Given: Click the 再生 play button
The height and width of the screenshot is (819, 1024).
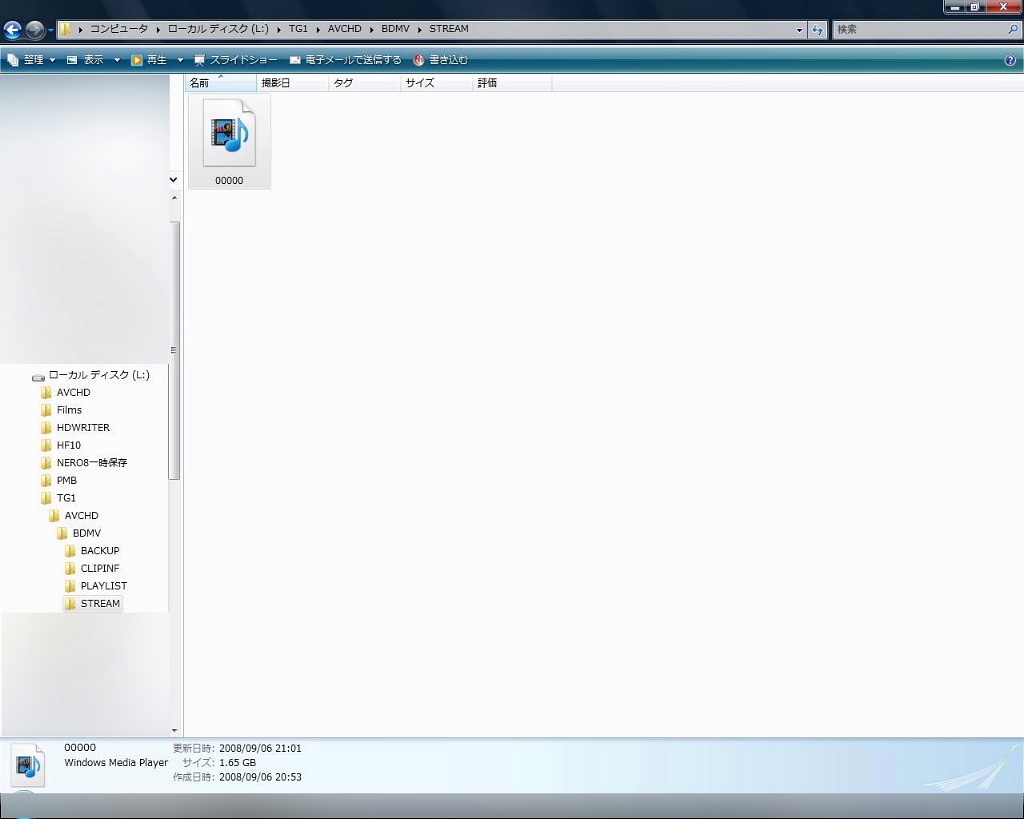Looking at the screenshot, I should coord(149,60).
